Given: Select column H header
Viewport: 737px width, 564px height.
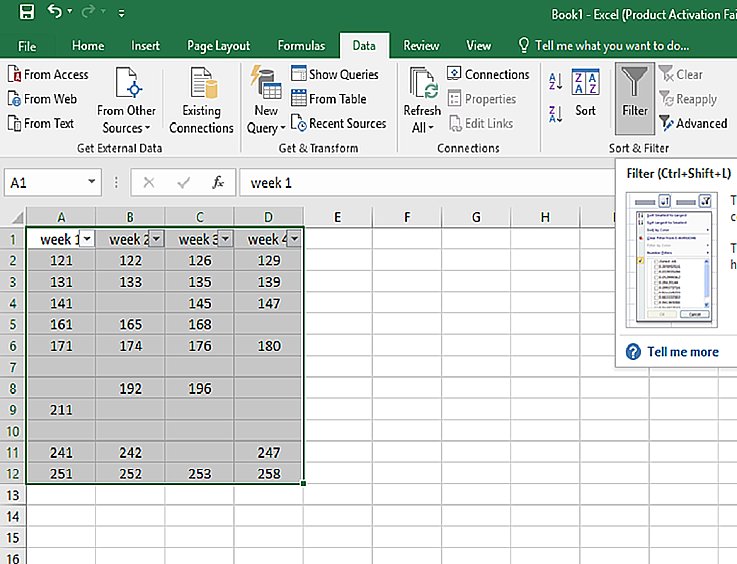Looking at the screenshot, I should tap(545, 217).
